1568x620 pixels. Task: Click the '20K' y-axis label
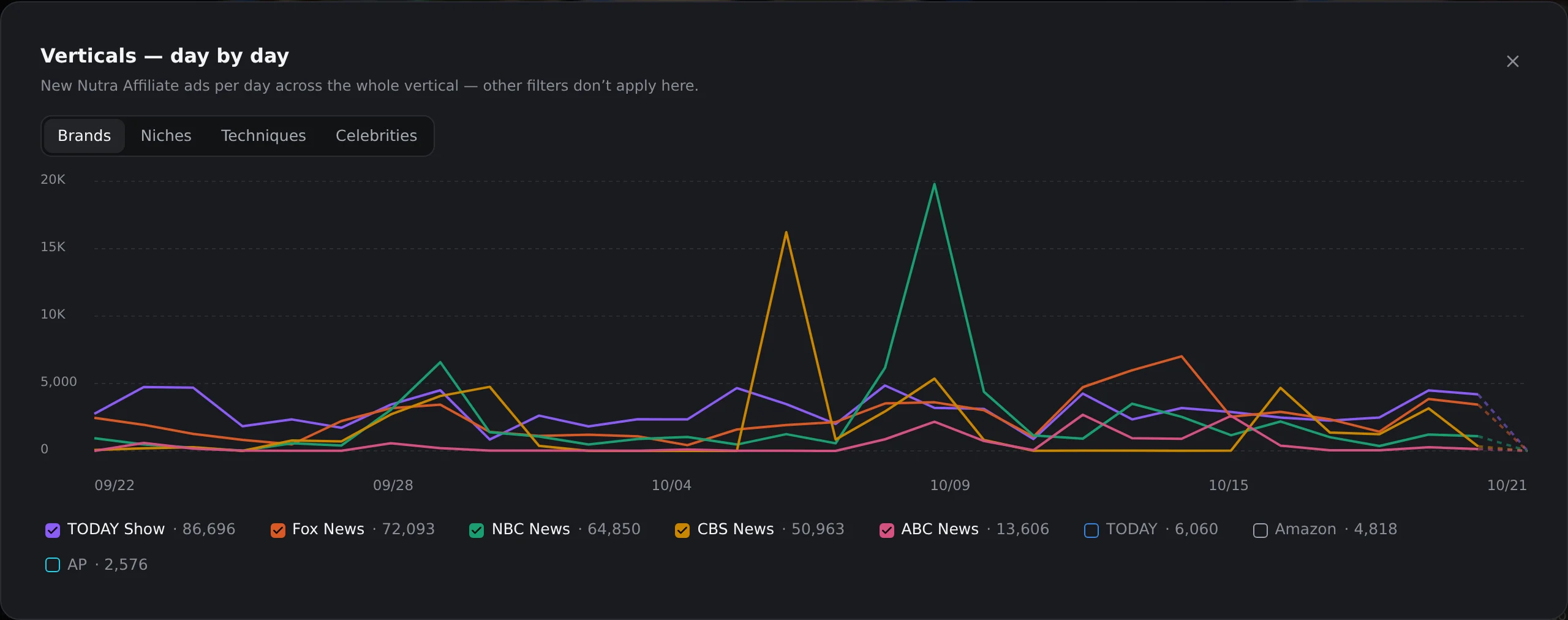click(53, 180)
